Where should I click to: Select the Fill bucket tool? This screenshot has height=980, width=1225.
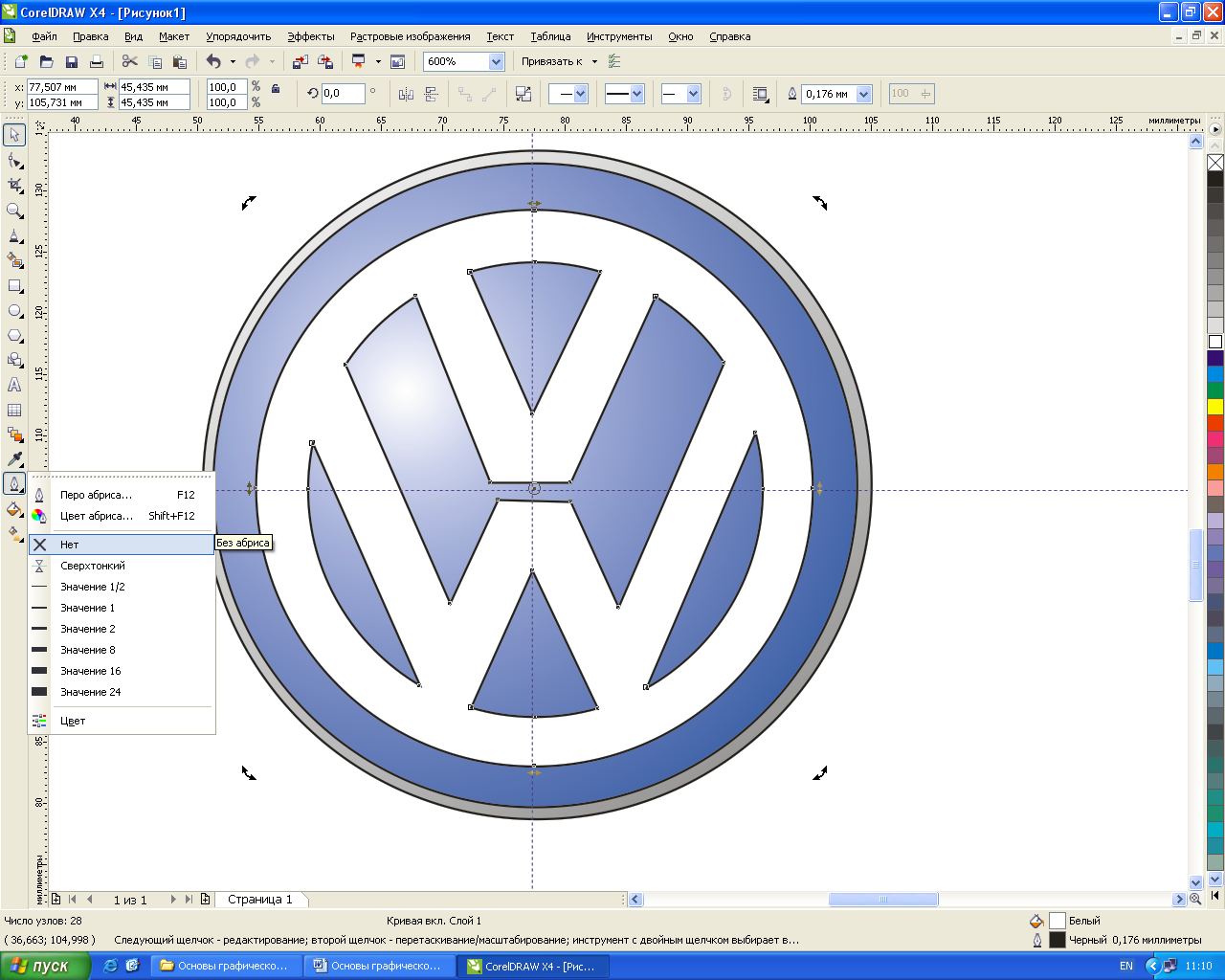(x=14, y=509)
